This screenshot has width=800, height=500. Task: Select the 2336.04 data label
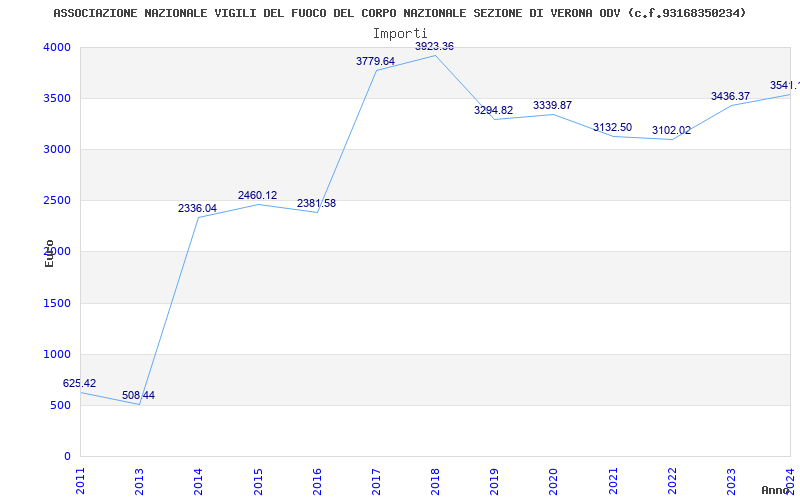197,208
